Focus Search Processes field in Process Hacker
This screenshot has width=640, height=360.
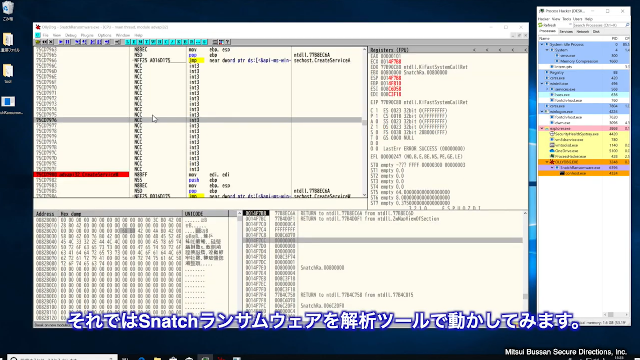599,25
